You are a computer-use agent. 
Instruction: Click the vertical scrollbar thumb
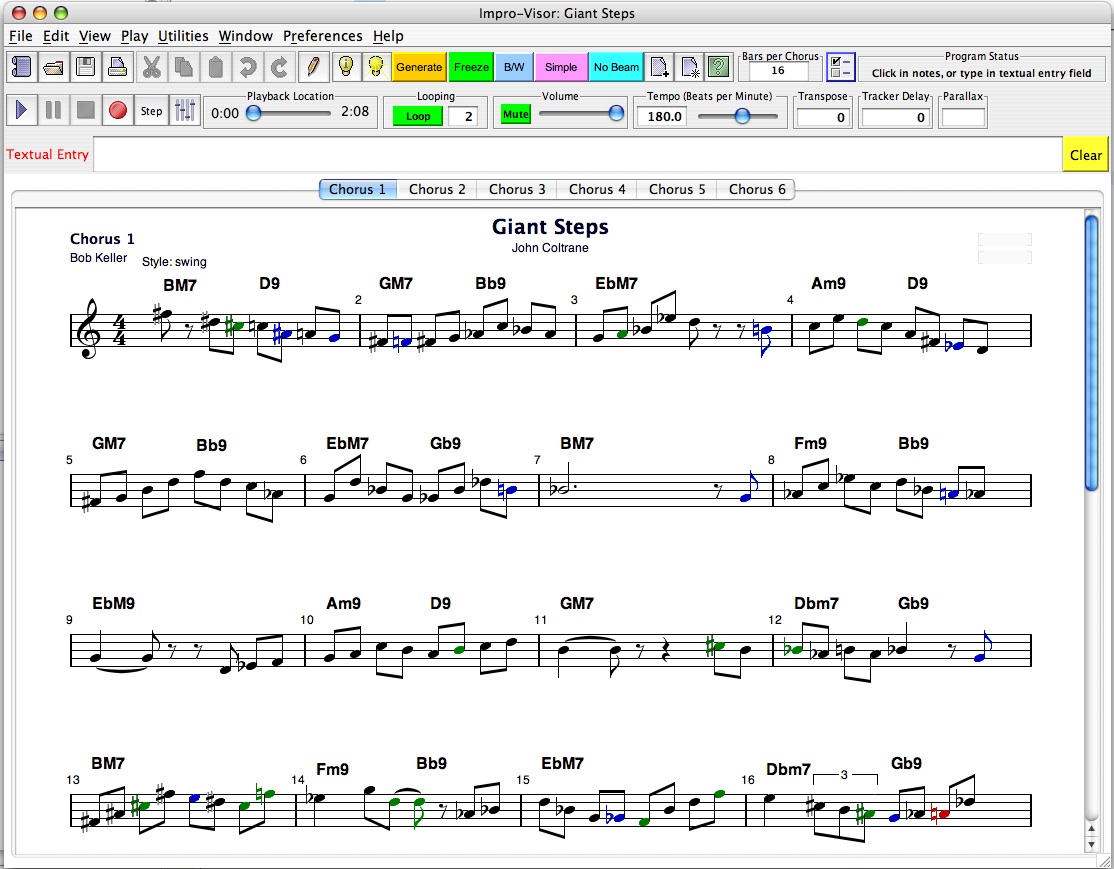1092,352
